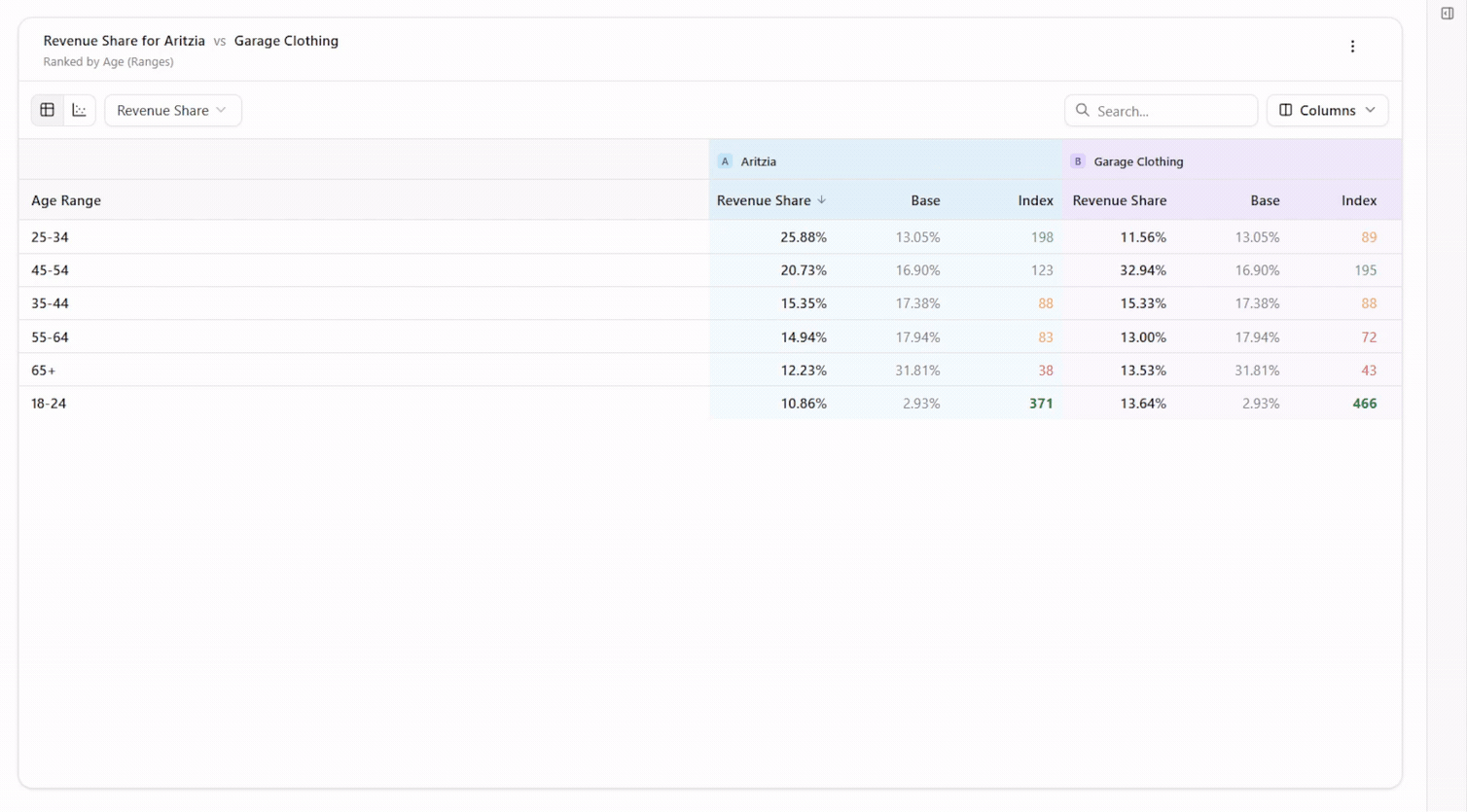The width and height of the screenshot is (1467, 812).
Task: Click the search magnifier icon
Action: pyautogui.click(x=1083, y=110)
